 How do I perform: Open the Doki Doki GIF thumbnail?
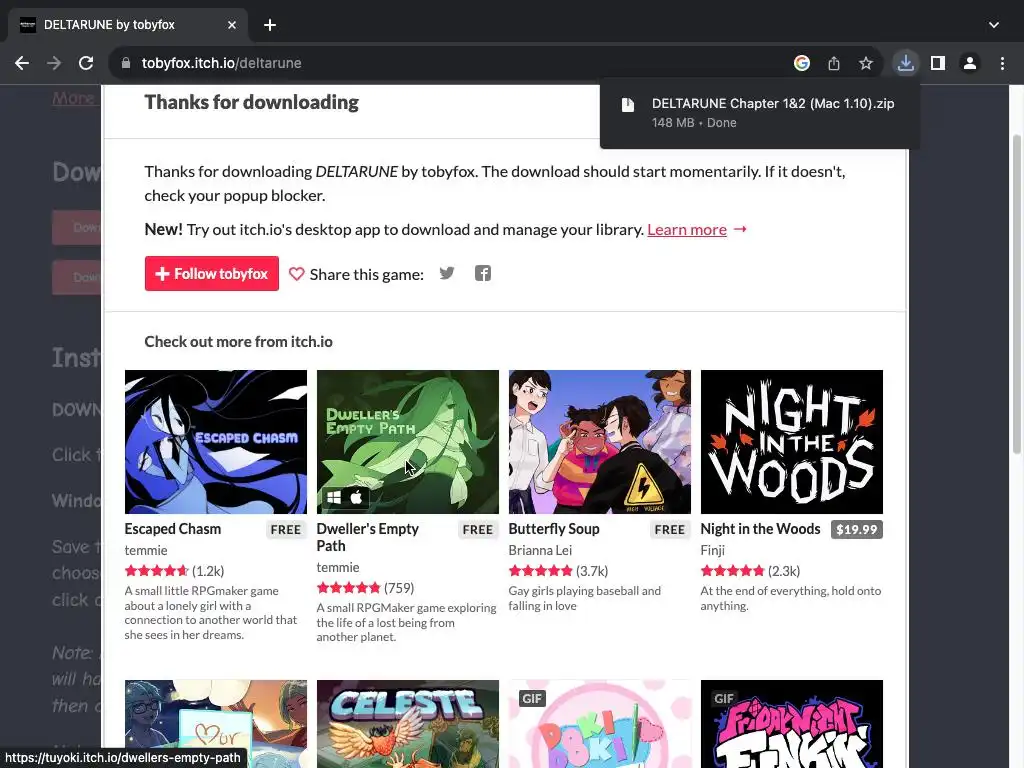point(600,724)
